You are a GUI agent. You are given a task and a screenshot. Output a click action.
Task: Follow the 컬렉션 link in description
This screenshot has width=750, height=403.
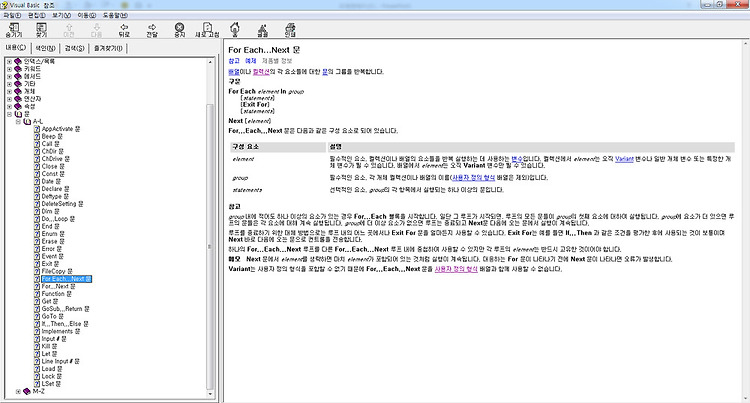tap(261, 72)
